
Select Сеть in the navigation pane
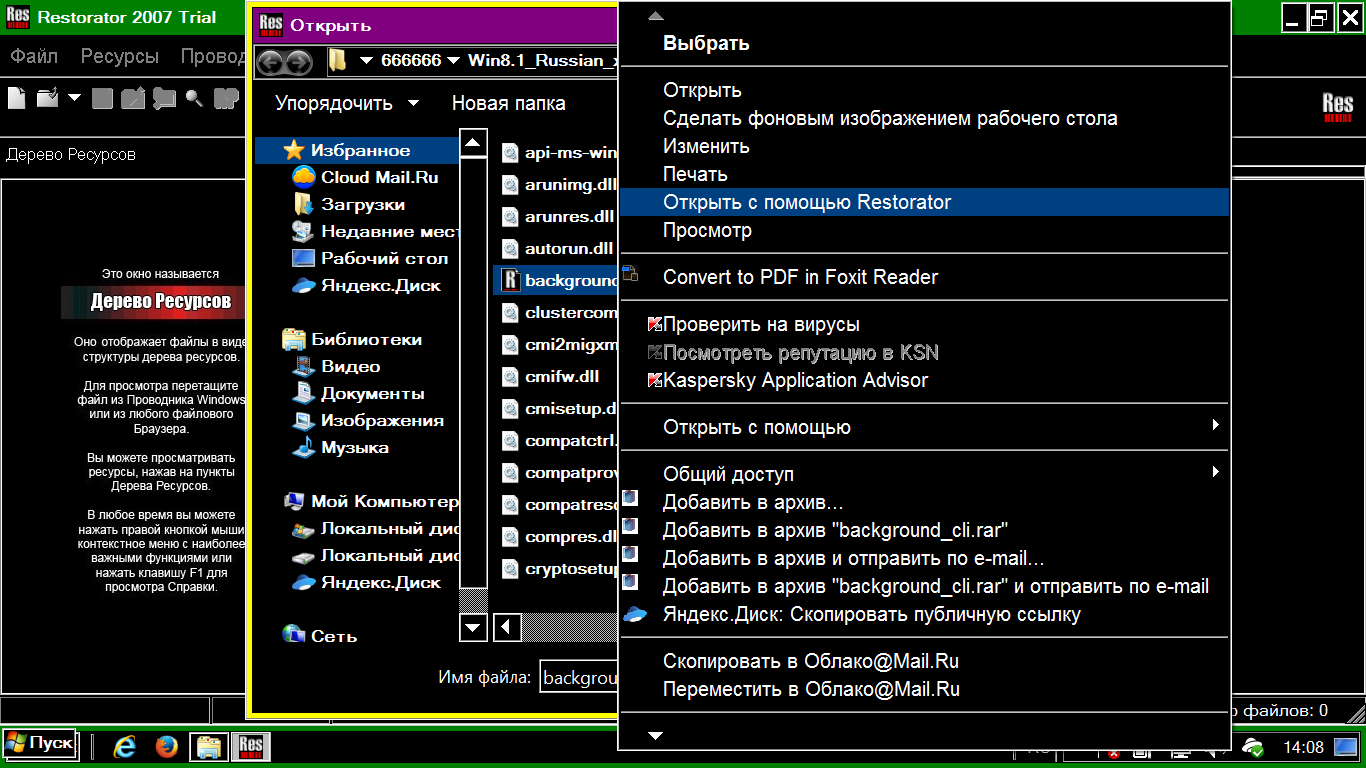click(x=320, y=636)
